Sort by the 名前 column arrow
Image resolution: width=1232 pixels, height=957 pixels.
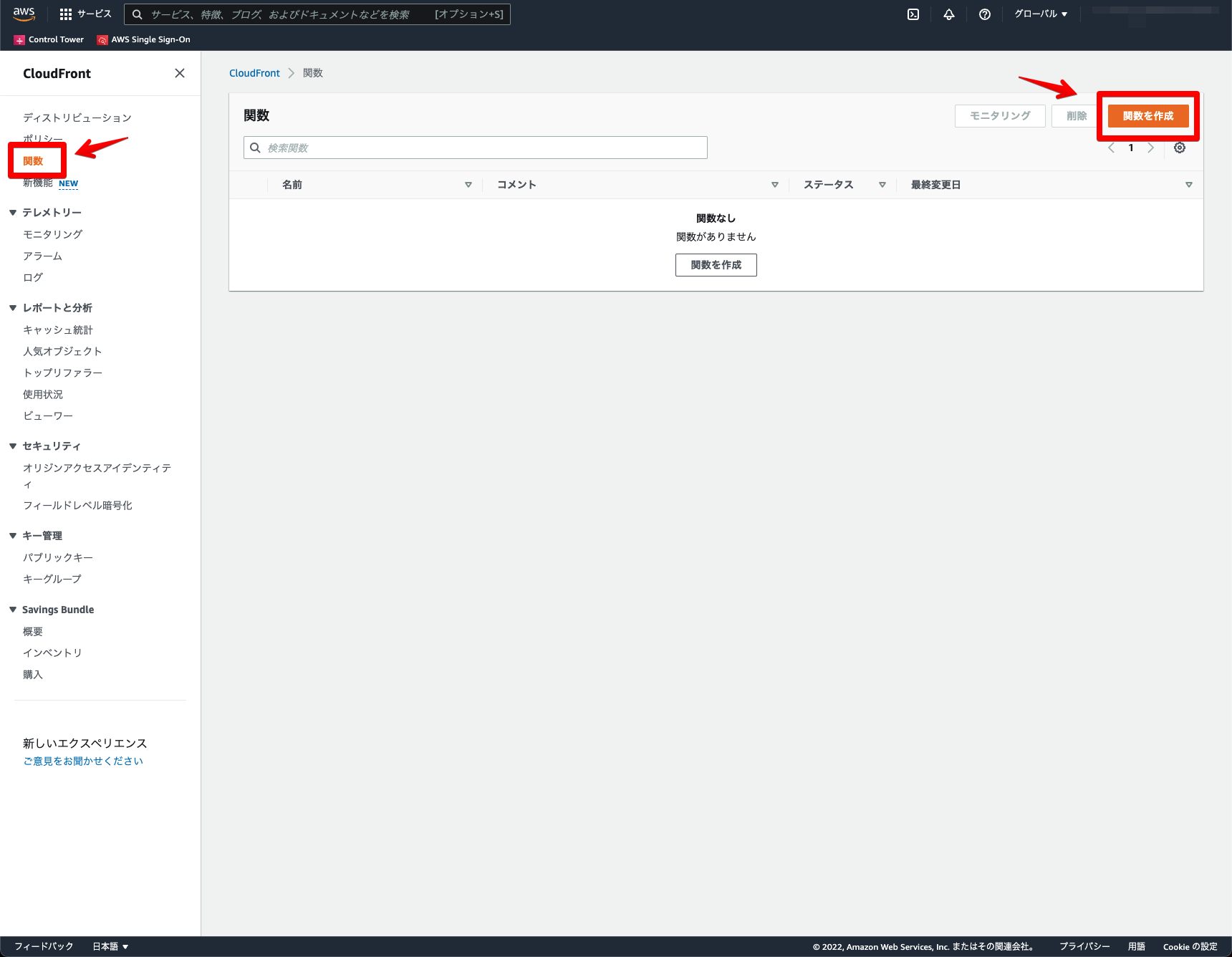coord(468,185)
